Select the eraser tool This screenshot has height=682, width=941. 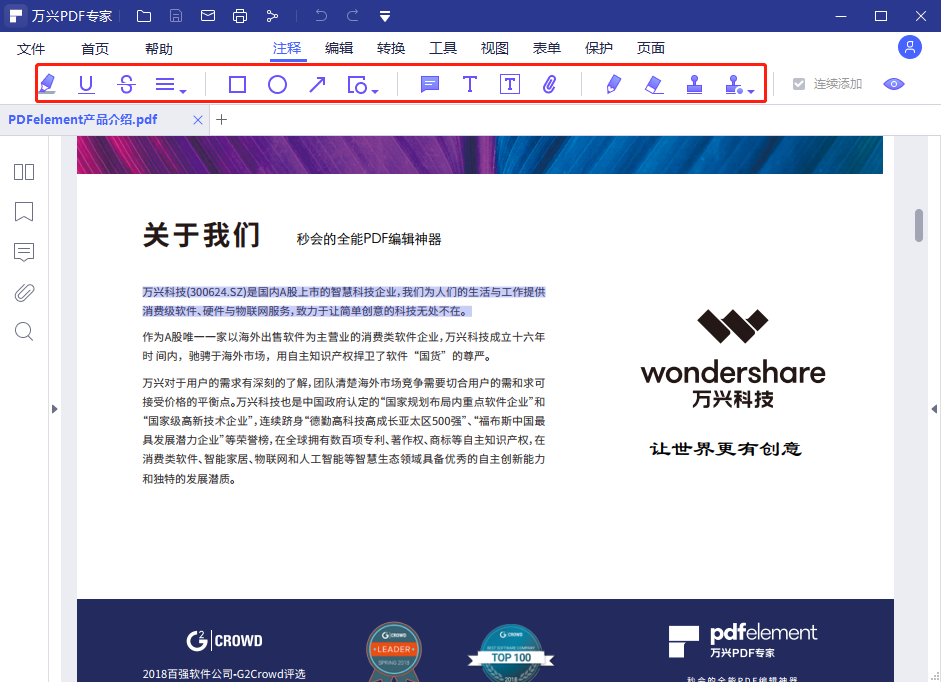[653, 85]
